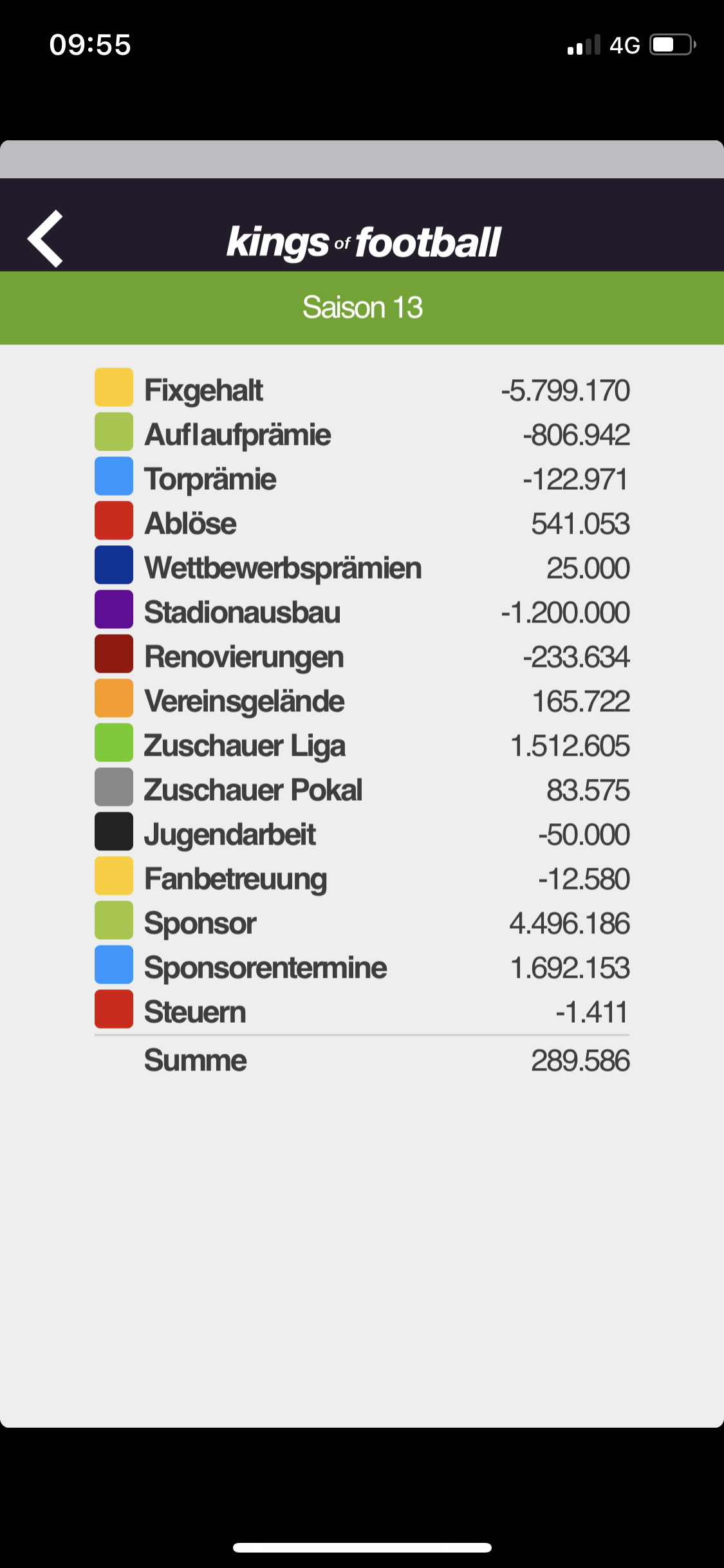724x1568 pixels.
Task: Tap the battery icon in status bar
Action: (673, 45)
